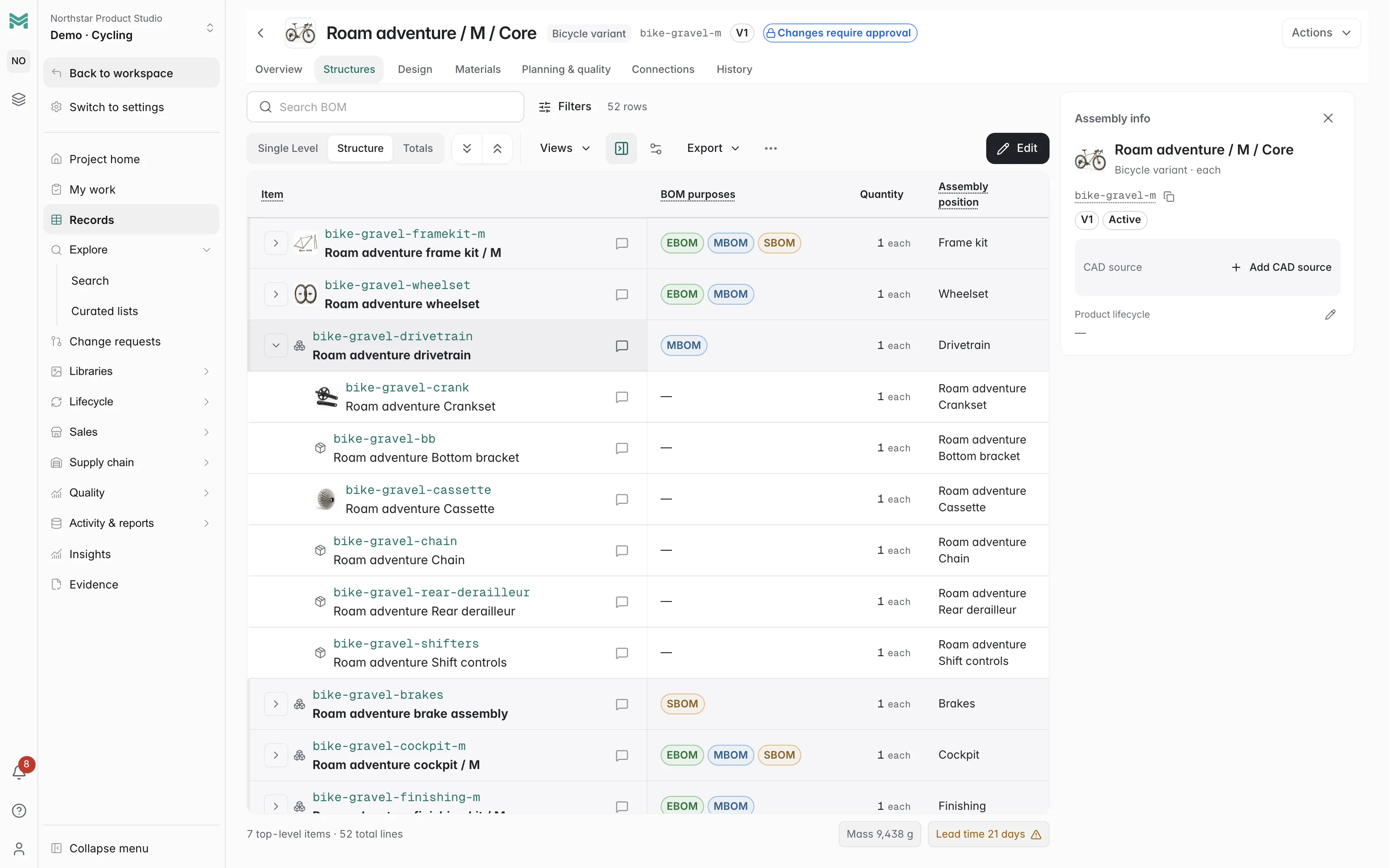
Task: Open the more options ellipsis menu
Action: [x=770, y=148]
